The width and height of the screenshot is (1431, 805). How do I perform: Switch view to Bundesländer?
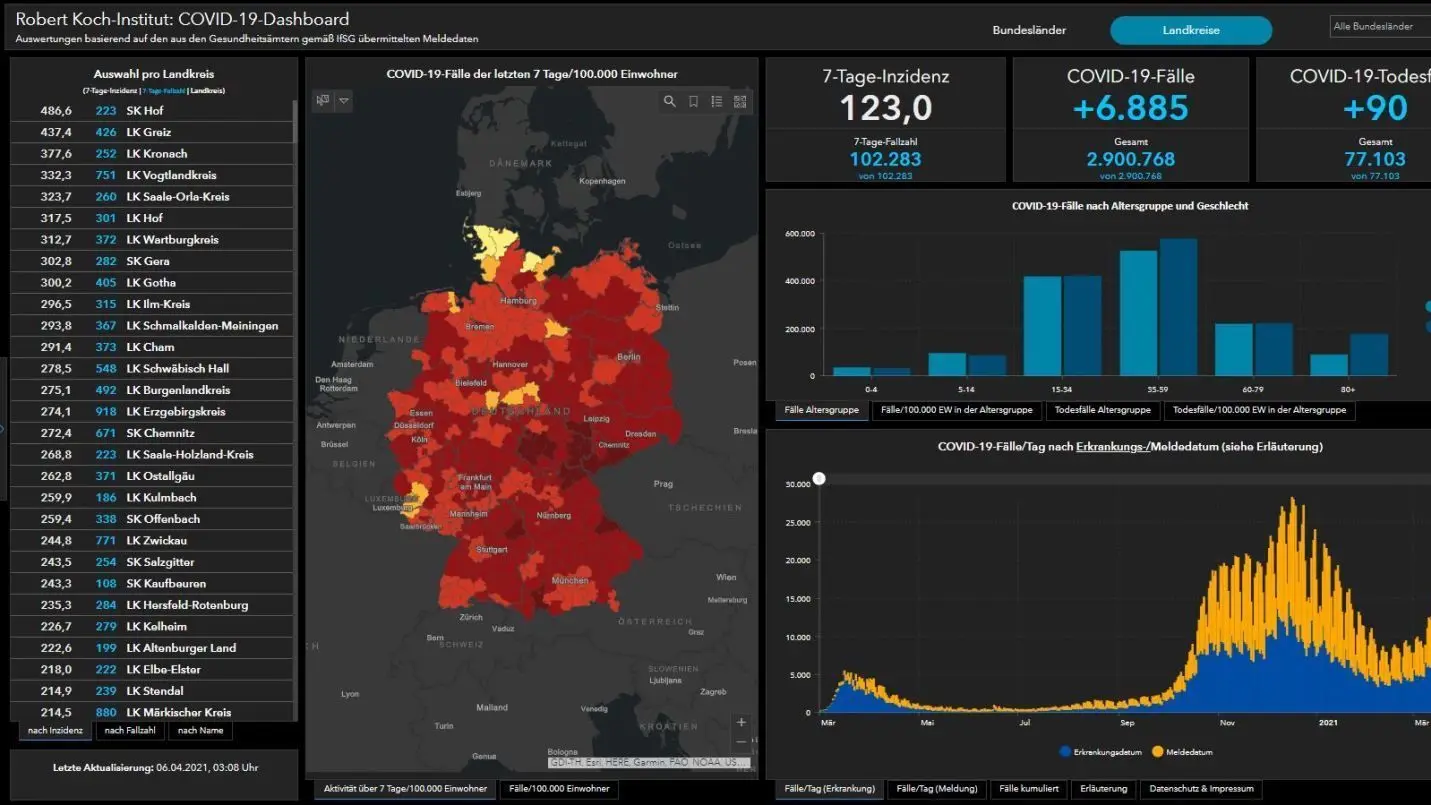pyautogui.click(x=1029, y=30)
